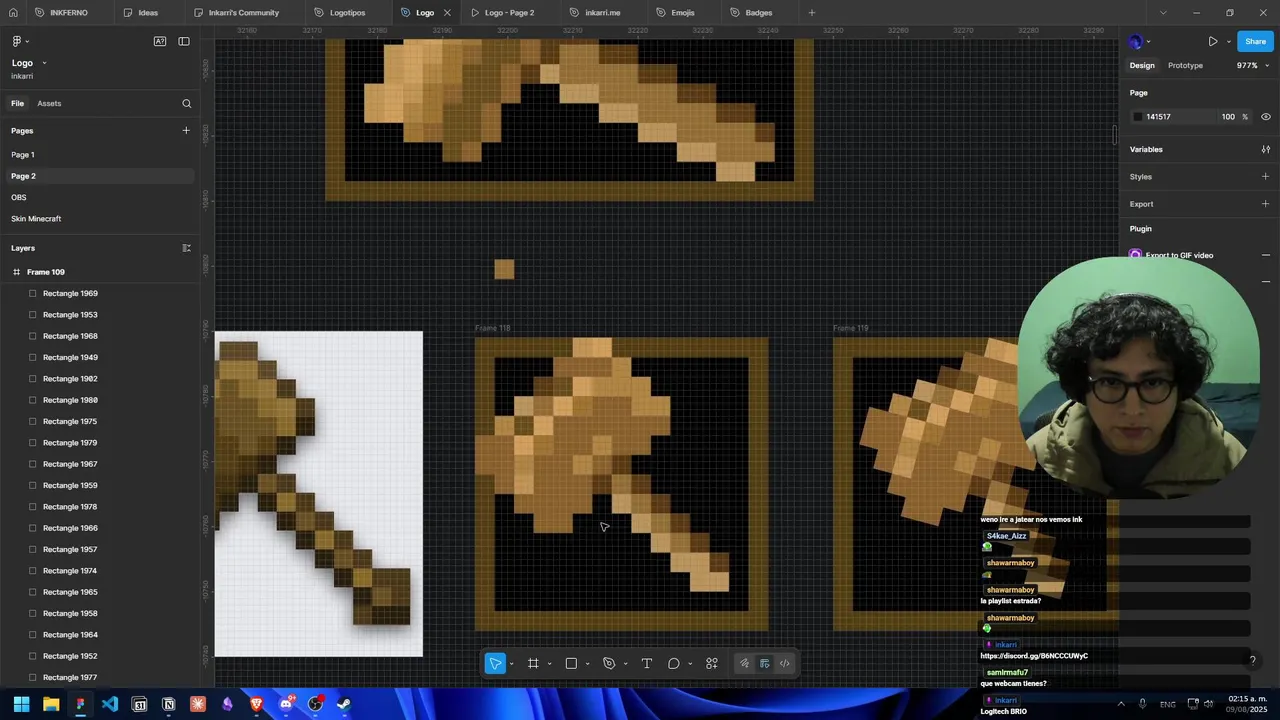Open a new tab

[x=812, y=13]
